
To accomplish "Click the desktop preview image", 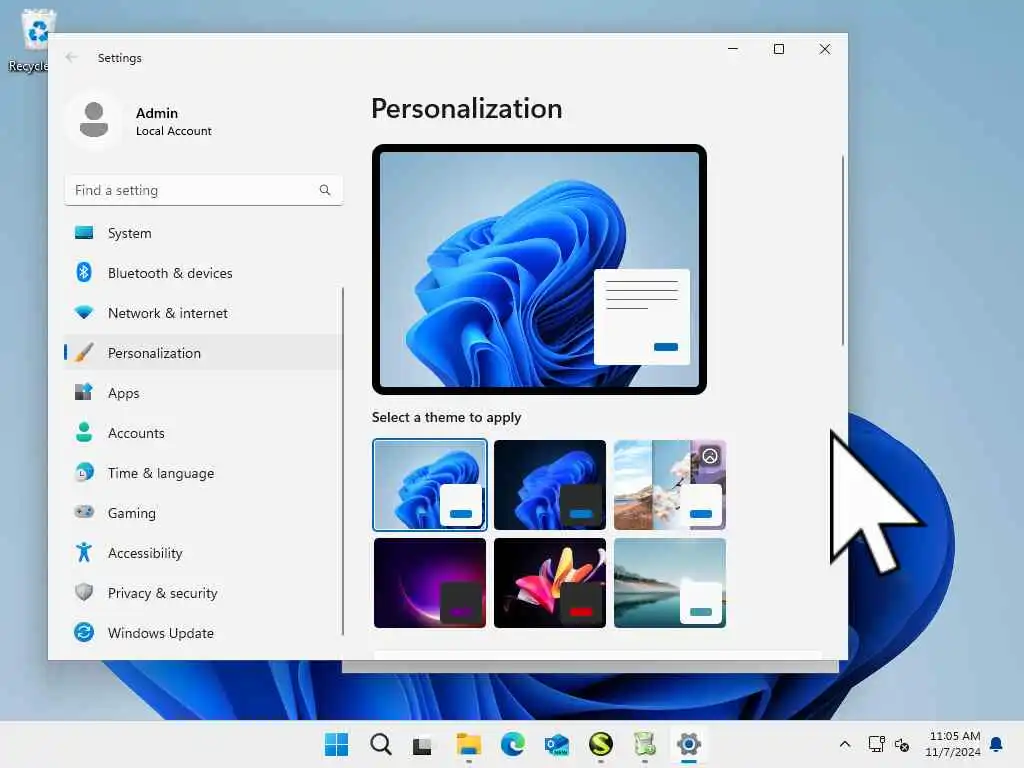I will click(x=539, y=269).
